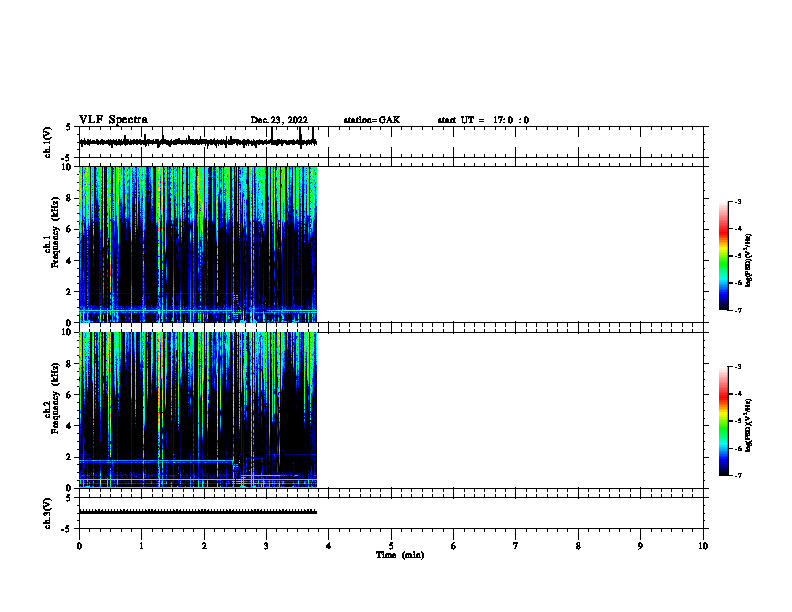
Task: Click the time axis tick label "3"
Action: click(x=266, y=546)
